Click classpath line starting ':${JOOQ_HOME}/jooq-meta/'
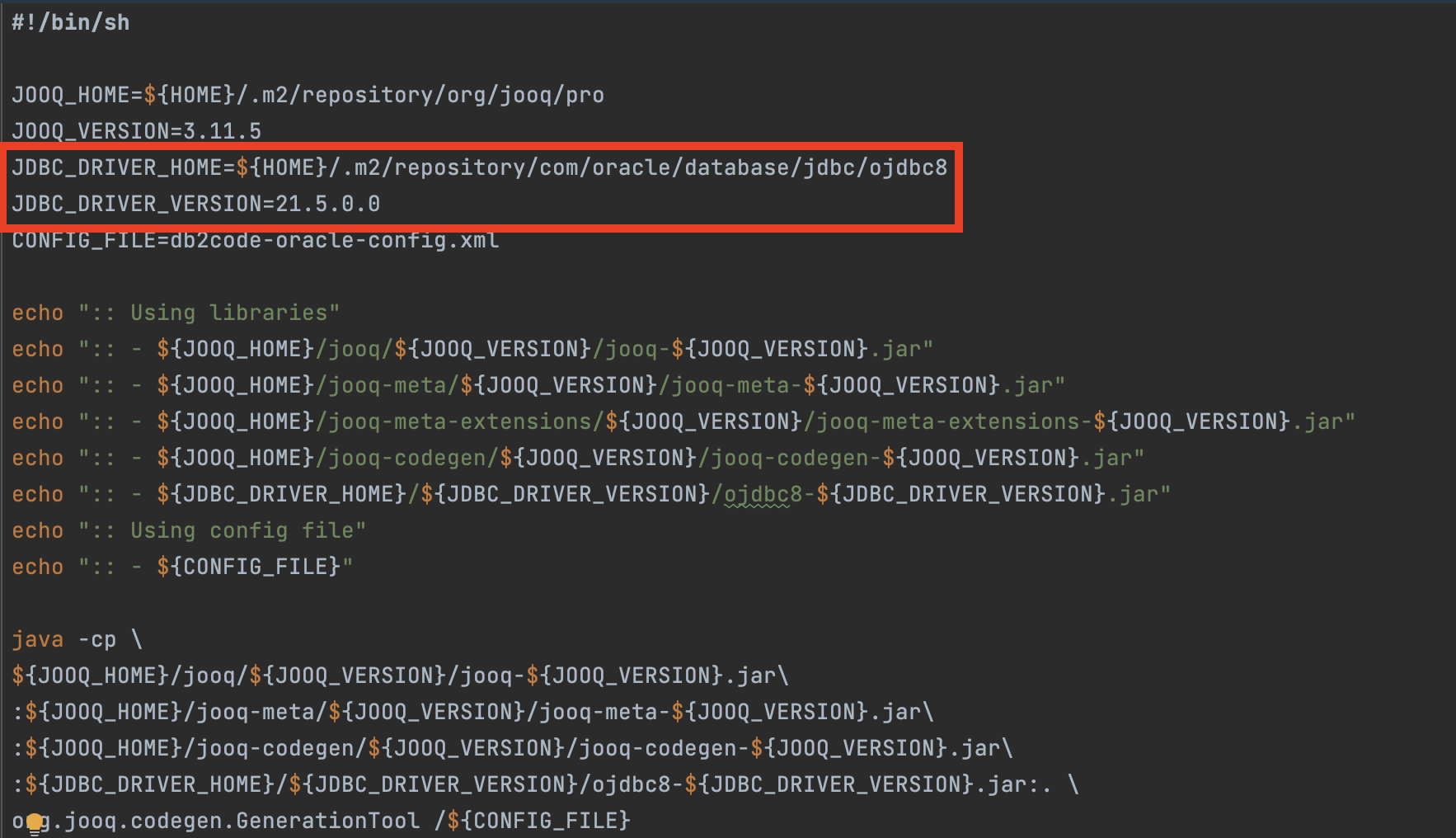 tap(472, 712)
